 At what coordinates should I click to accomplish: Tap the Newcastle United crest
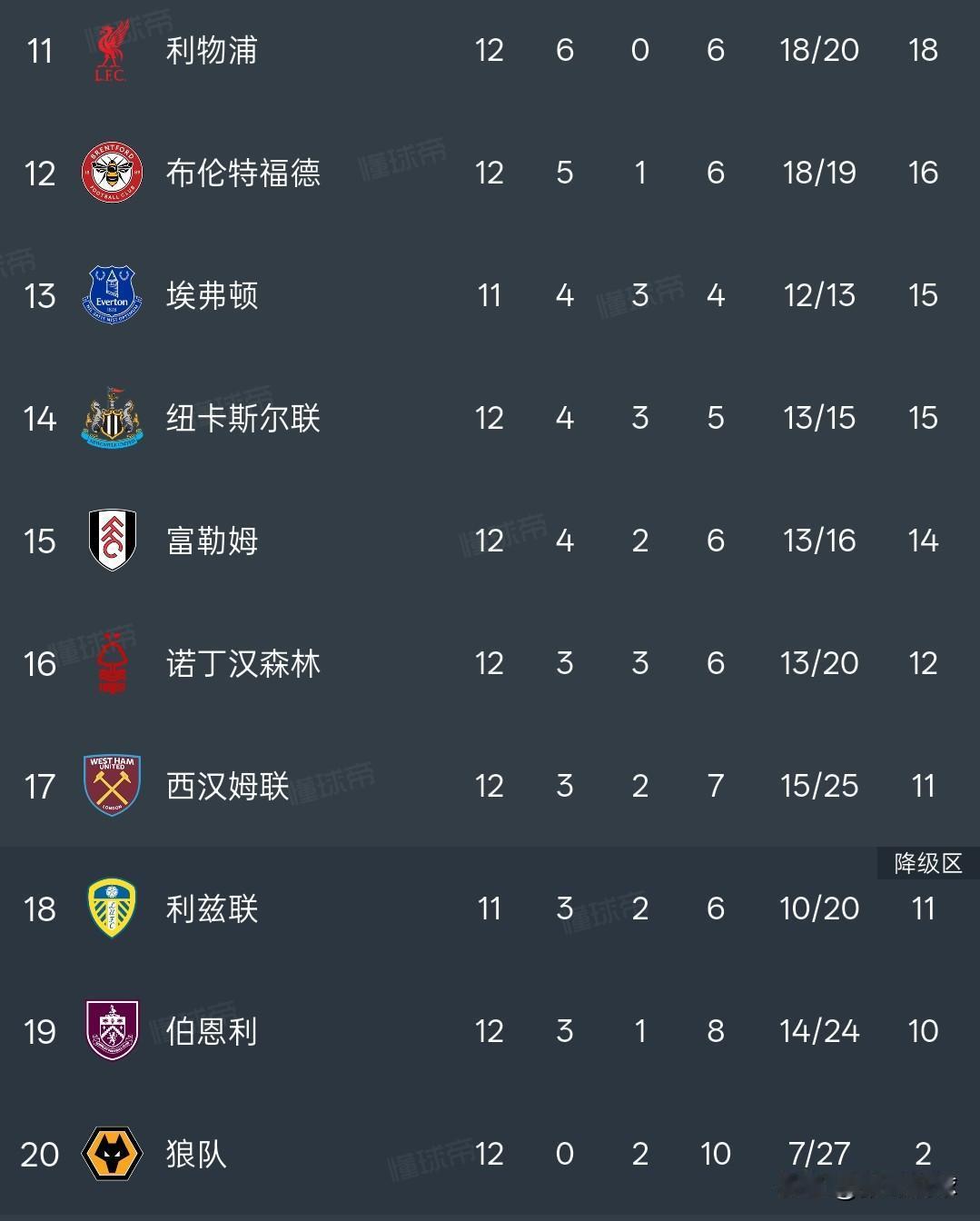(x=112, y=418)
